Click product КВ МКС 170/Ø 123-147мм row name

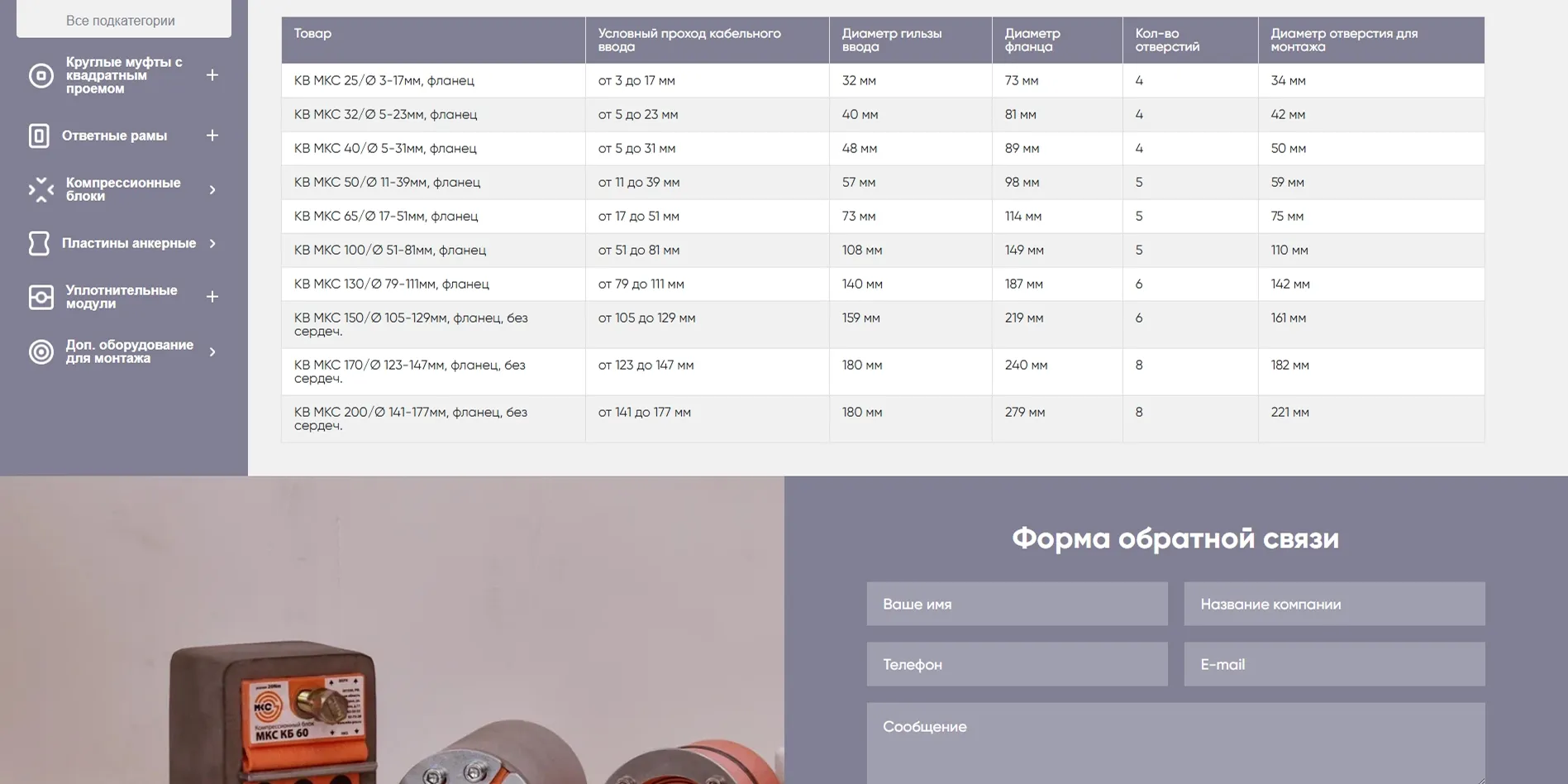click(410, 371)
